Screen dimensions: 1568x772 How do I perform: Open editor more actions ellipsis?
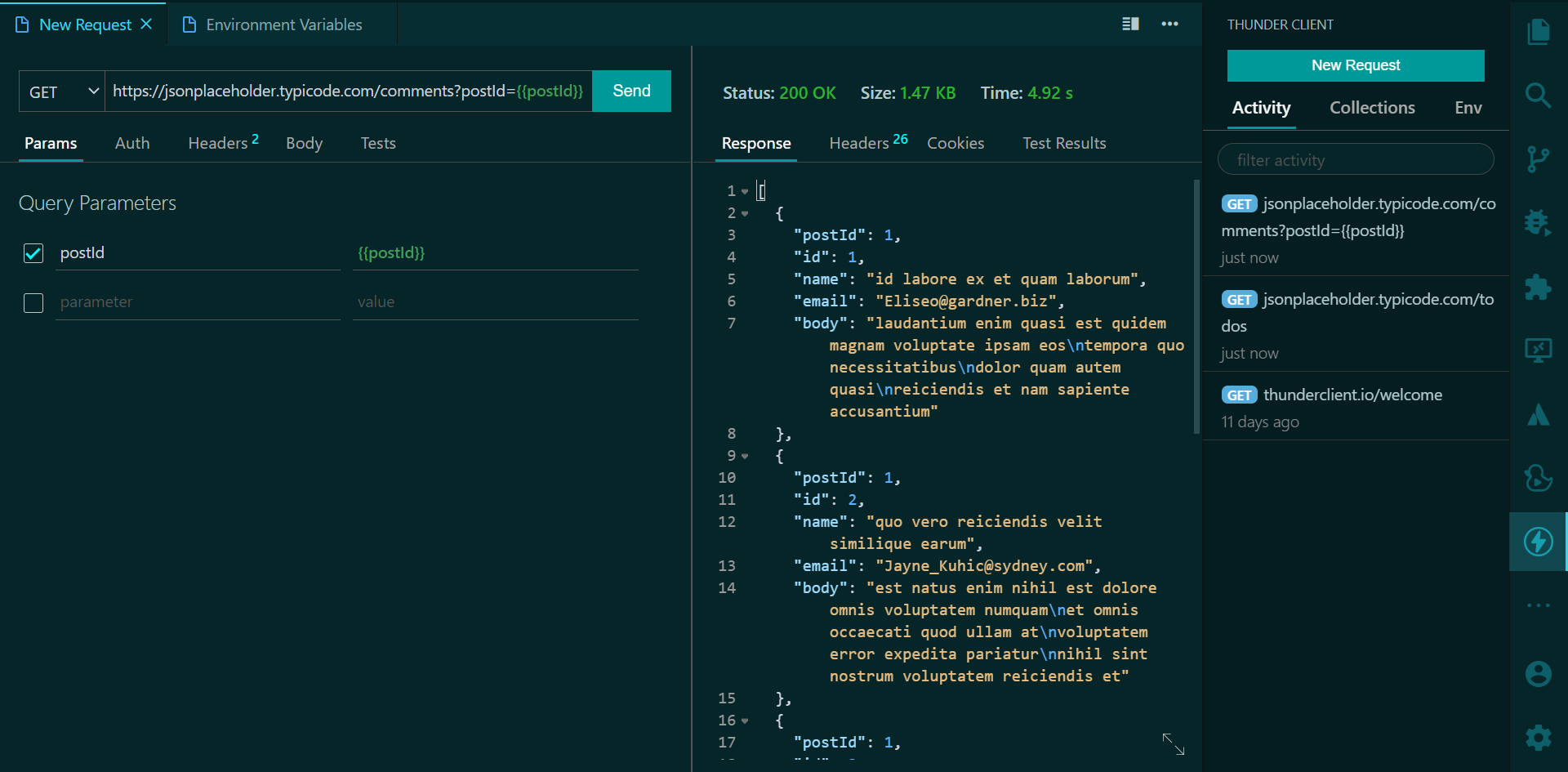[1169, 24]
